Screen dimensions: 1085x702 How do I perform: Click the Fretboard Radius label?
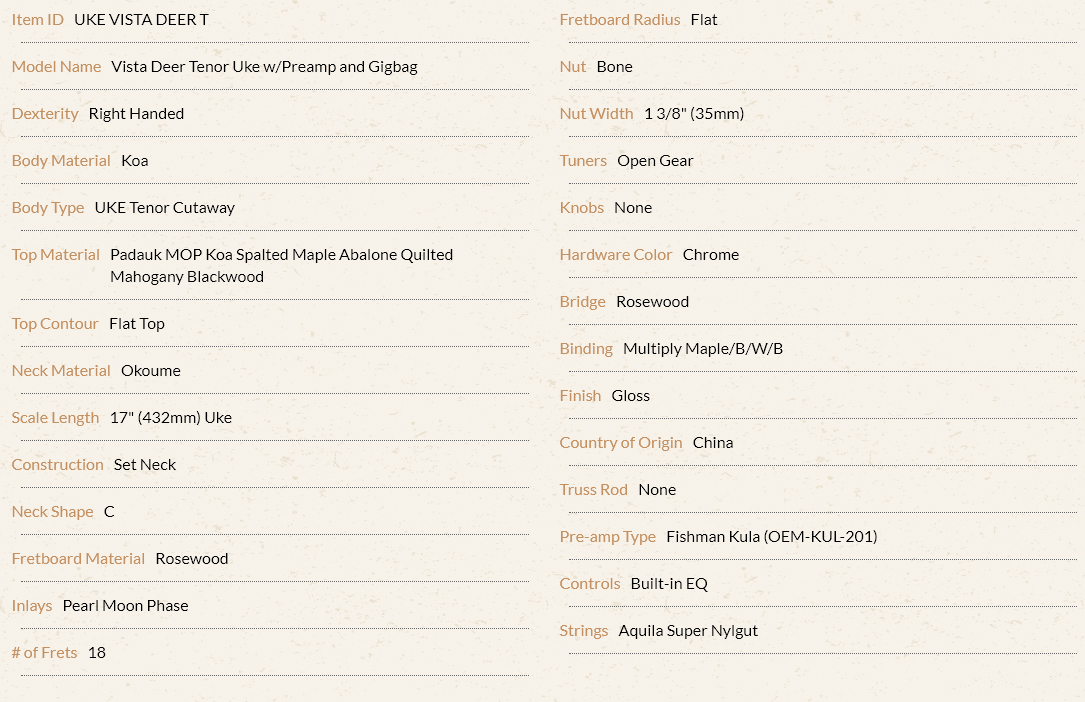click(620, 19)
